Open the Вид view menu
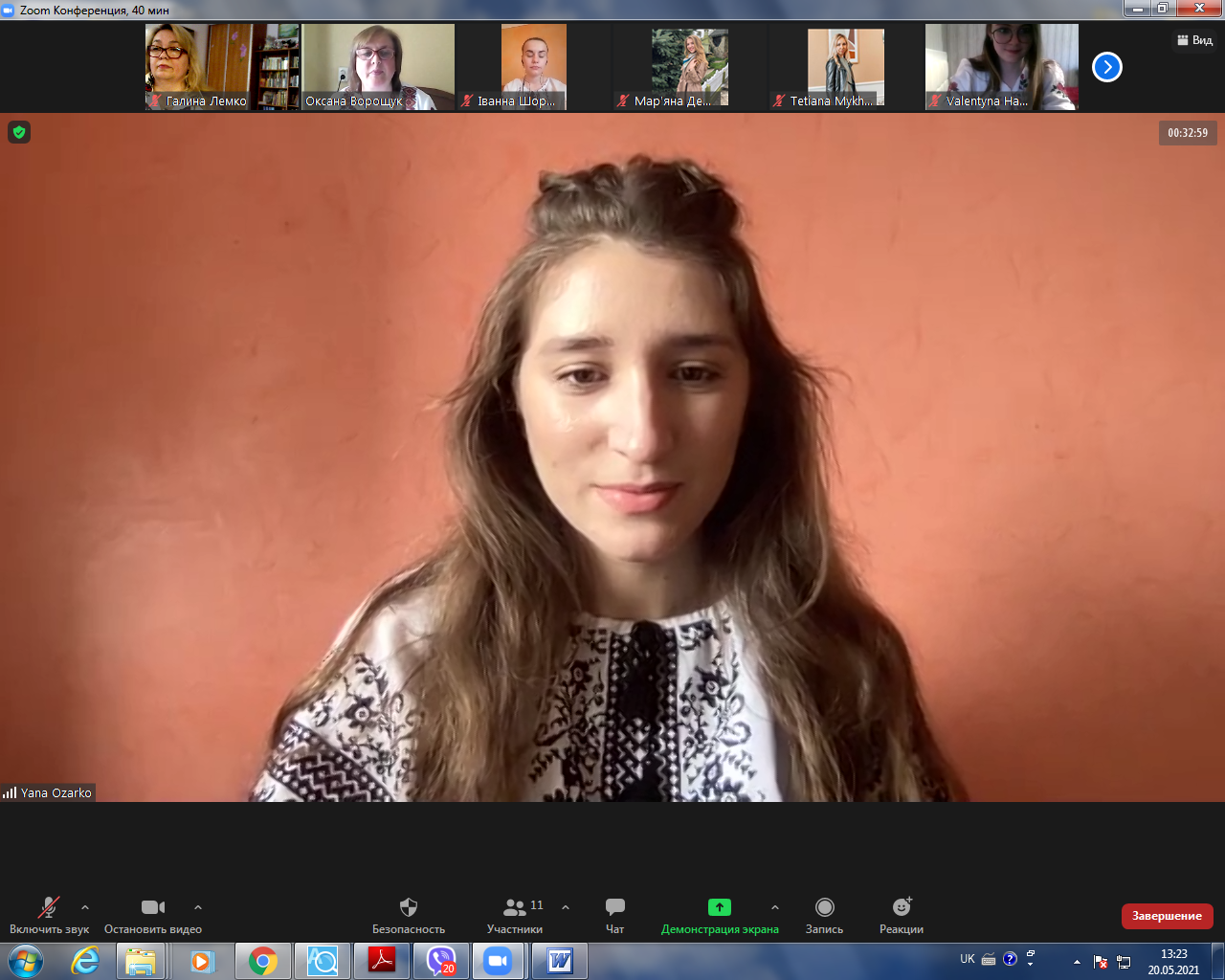 [1194, 40]
